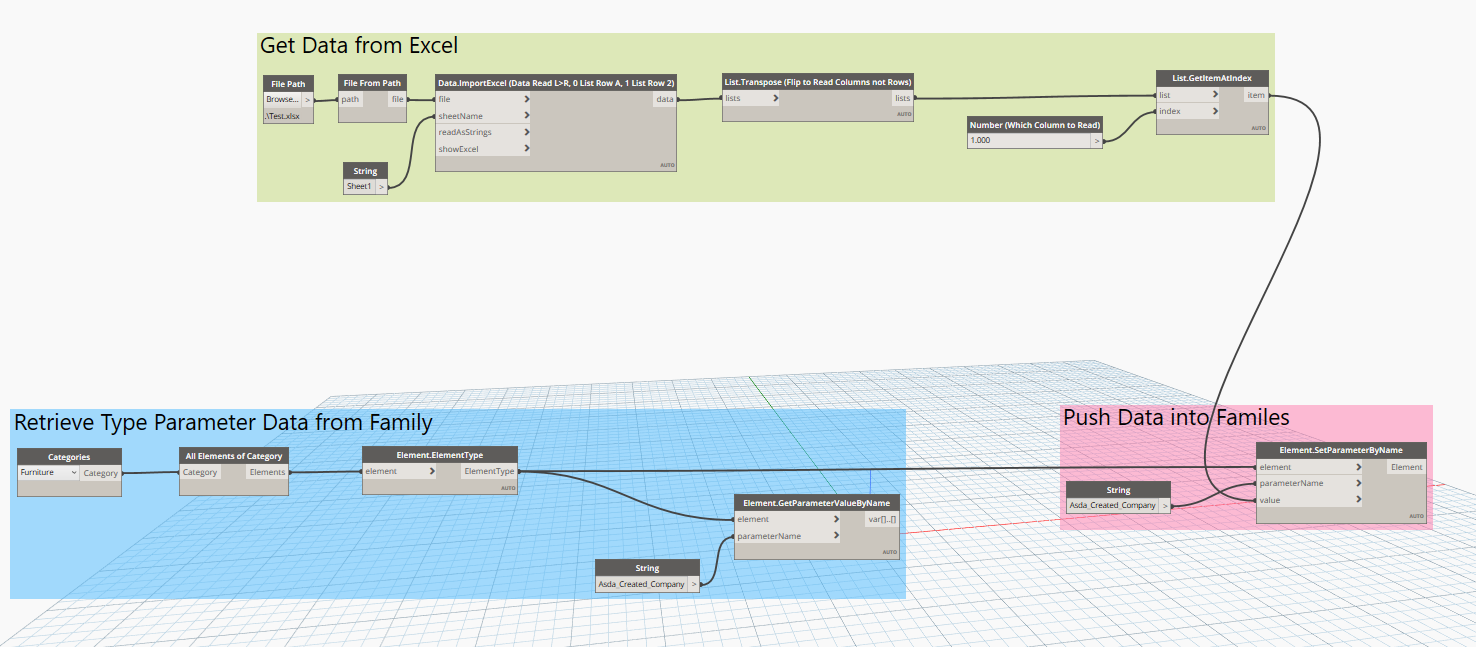Click the list input chevron on List.GetItemAtIndex
The width and height of the screenshot is (1476, 647).
pos(1214,95)
